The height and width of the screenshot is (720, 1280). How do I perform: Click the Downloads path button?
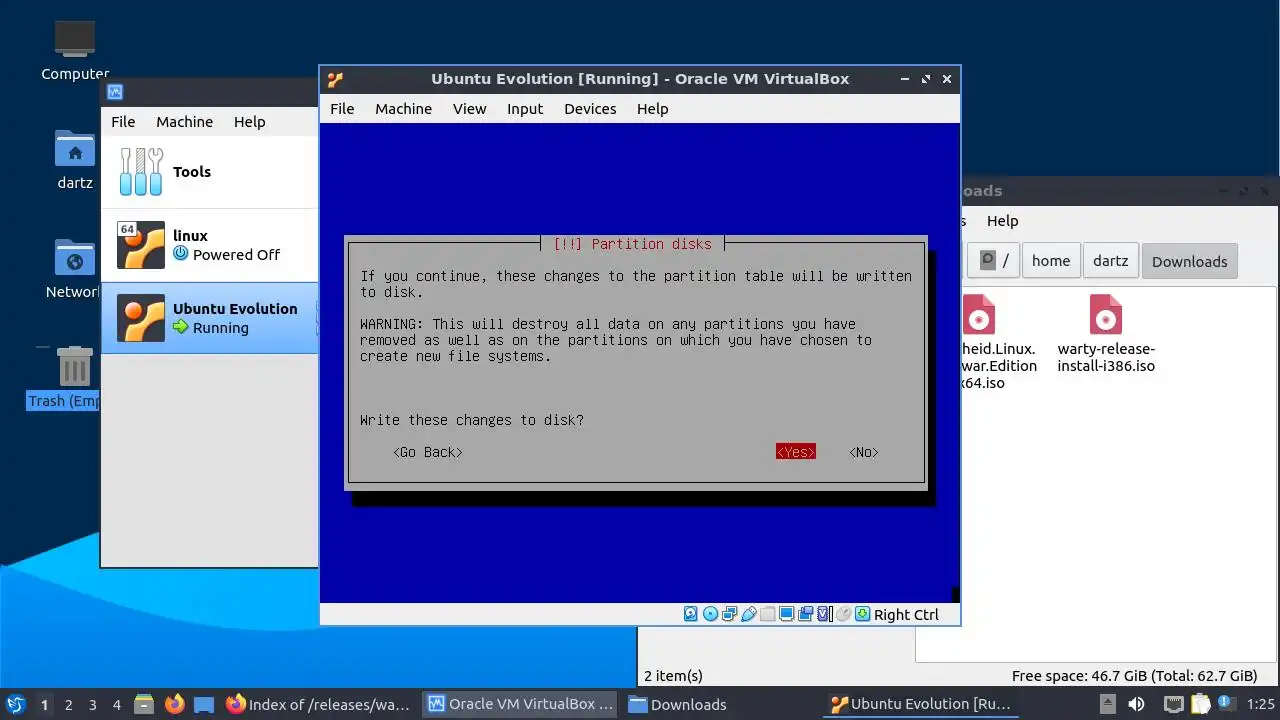click(1189, 261)
